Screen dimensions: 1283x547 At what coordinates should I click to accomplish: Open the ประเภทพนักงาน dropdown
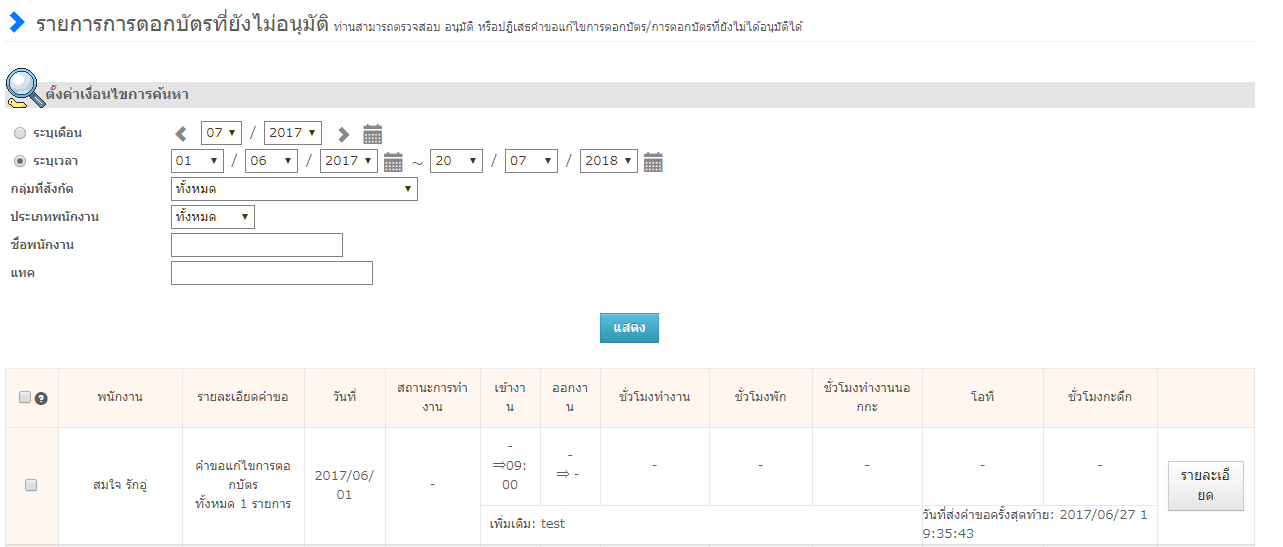click(213, 217)
